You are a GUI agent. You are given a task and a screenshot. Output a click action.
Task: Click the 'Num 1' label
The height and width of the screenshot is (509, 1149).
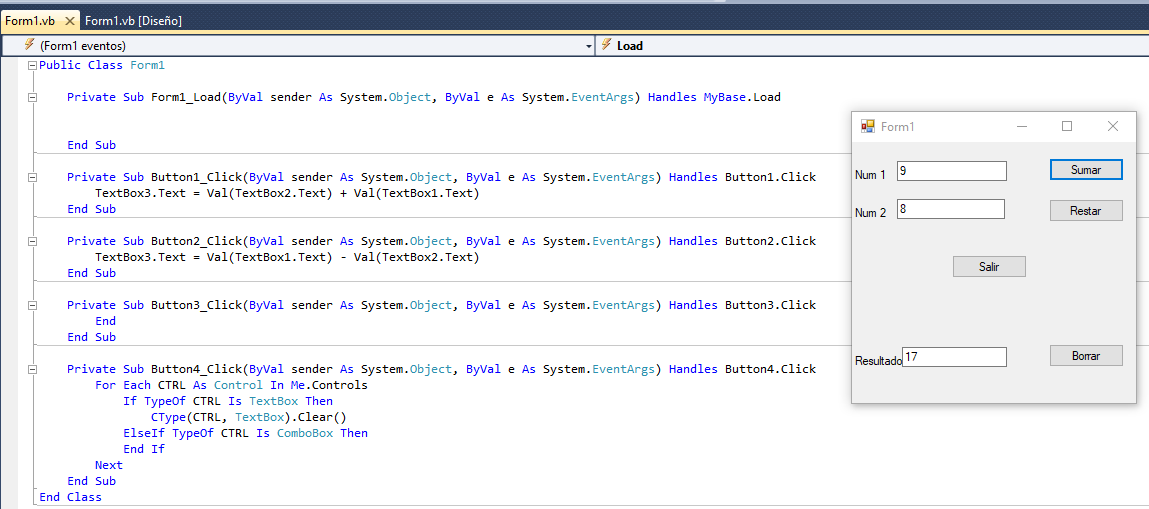(871, 175)
